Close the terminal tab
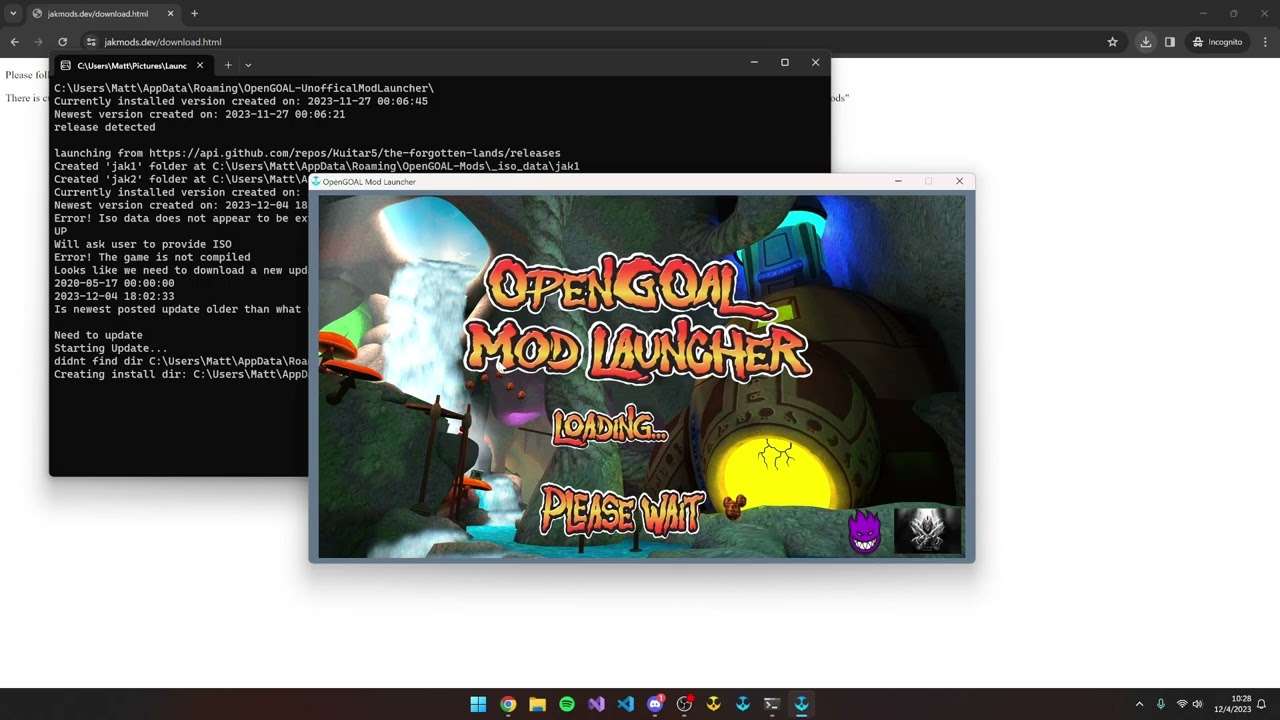Screen dimensions: 1280x720 [200, 65]
